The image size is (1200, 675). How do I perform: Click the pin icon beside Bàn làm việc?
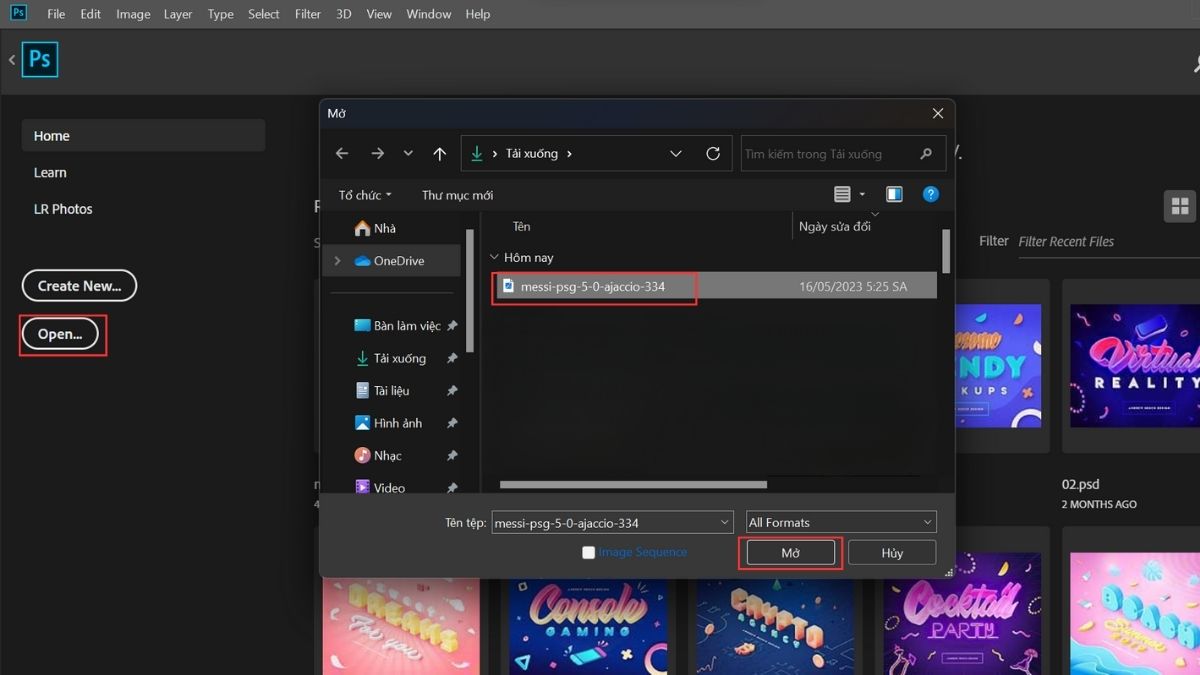tap(452, 326)
